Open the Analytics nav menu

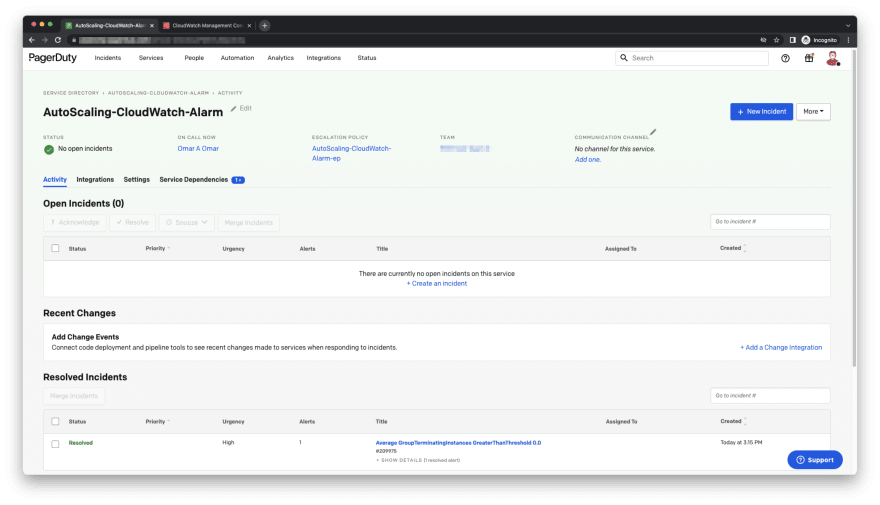281,58
